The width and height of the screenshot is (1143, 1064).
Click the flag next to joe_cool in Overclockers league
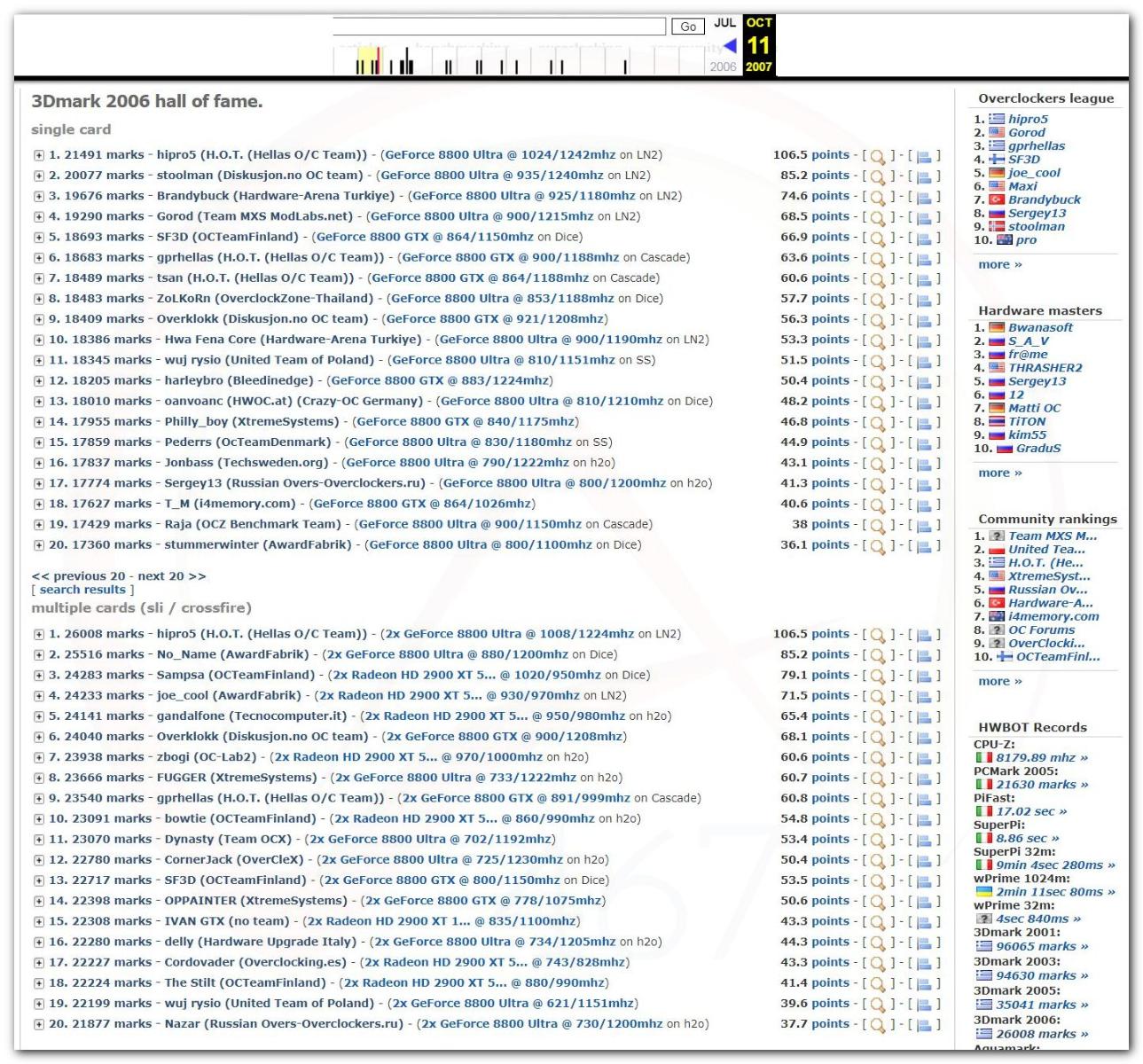(997, 173)
